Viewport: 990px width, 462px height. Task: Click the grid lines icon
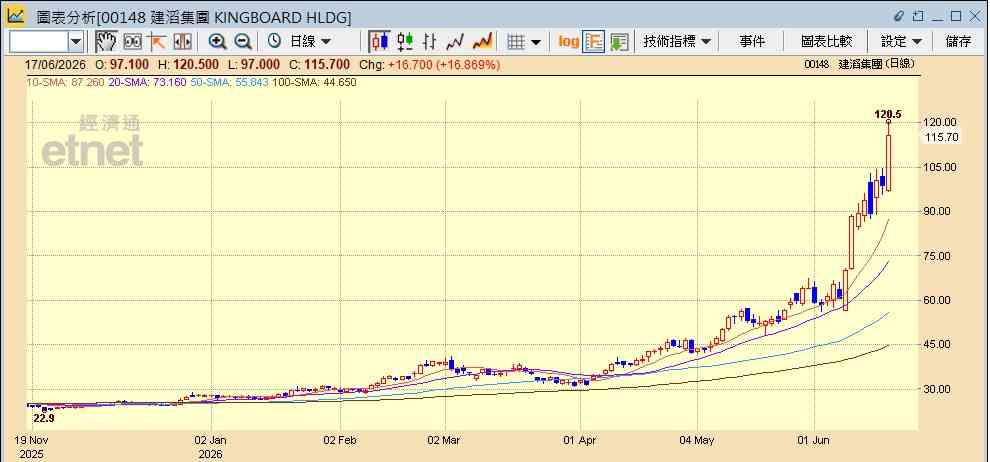(x=516, y=42)
